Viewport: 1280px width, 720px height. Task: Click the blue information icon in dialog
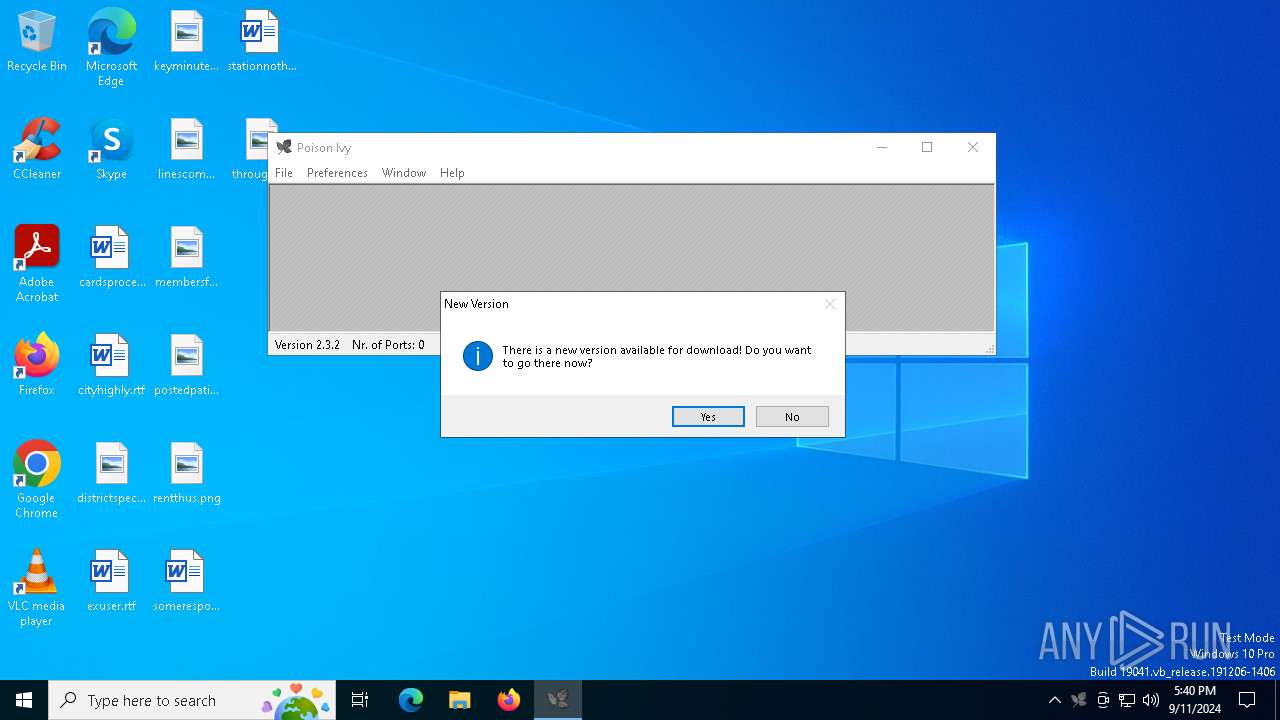point(478,356)
